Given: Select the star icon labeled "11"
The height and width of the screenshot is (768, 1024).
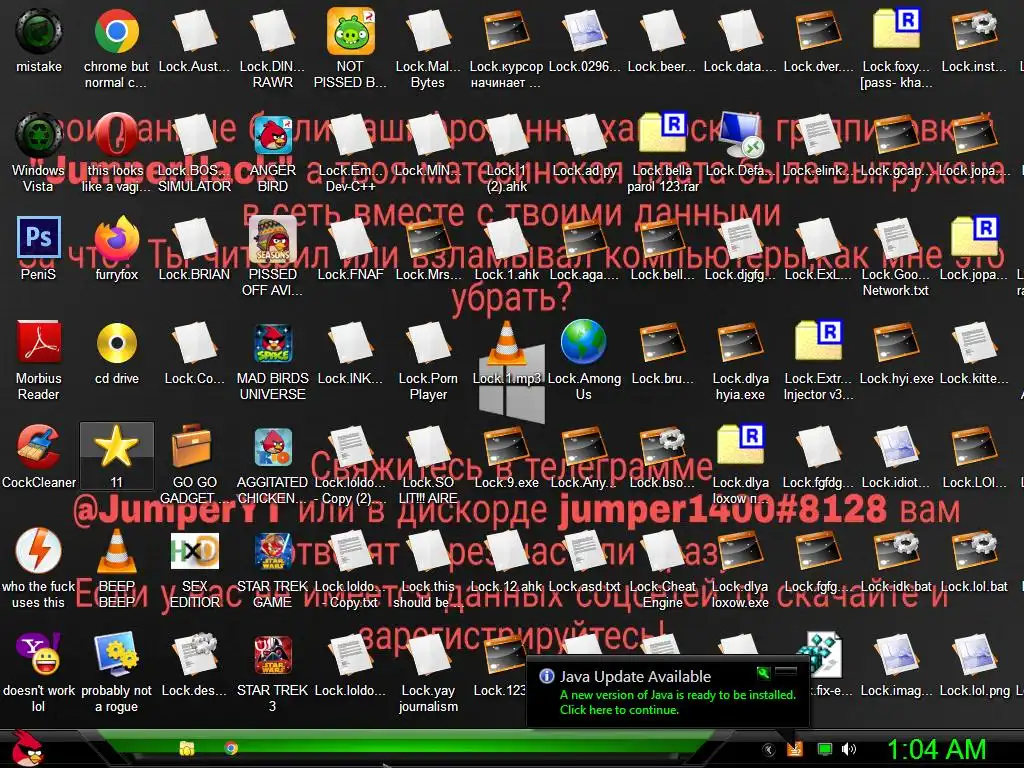Looking at the screenshot, I should [x=116, y=456].
